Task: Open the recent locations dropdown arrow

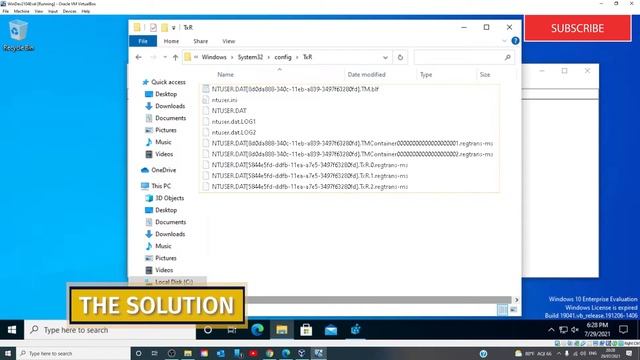Action: 165,57
